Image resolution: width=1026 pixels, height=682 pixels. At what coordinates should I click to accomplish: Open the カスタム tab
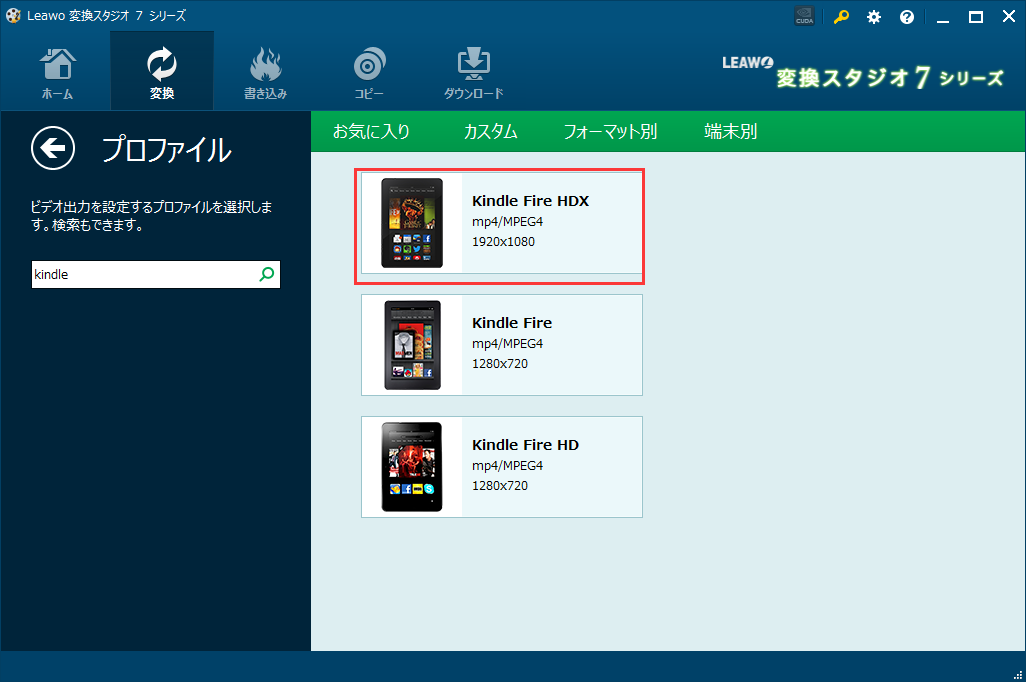pos(490,131)
